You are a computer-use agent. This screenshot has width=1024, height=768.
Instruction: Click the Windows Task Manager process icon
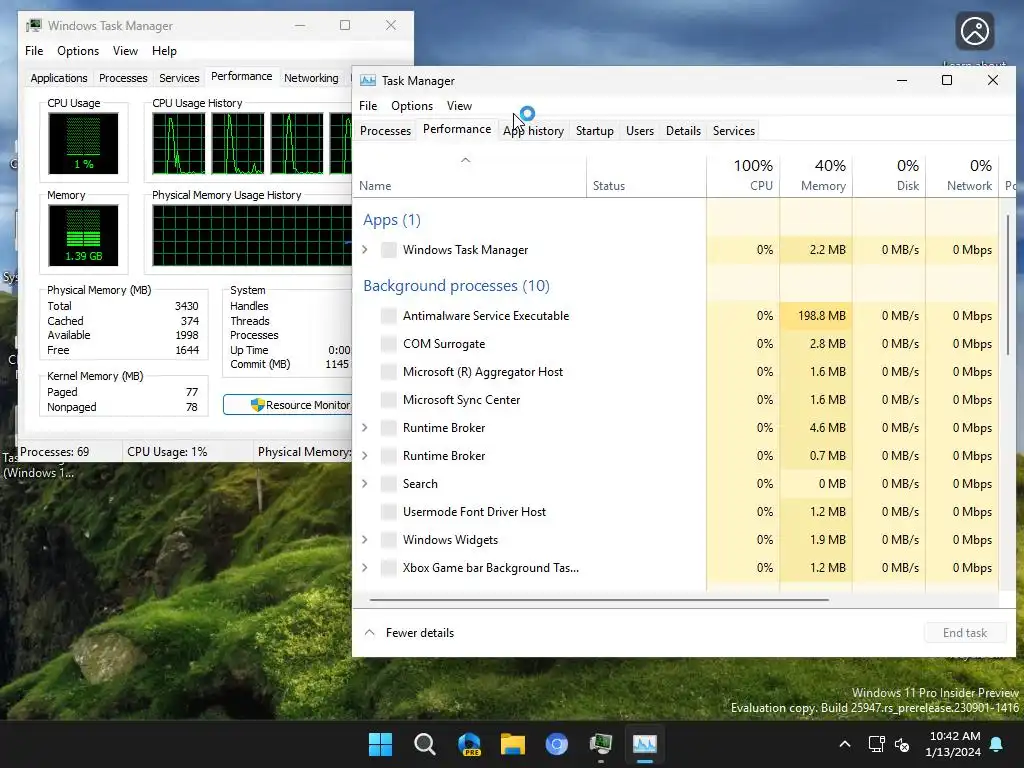point(389,249)
